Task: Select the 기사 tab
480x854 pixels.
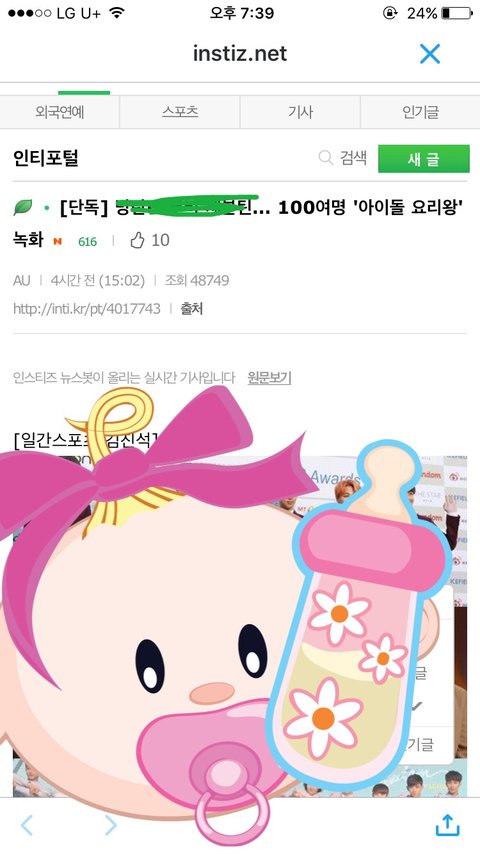Action: [300, 112]
